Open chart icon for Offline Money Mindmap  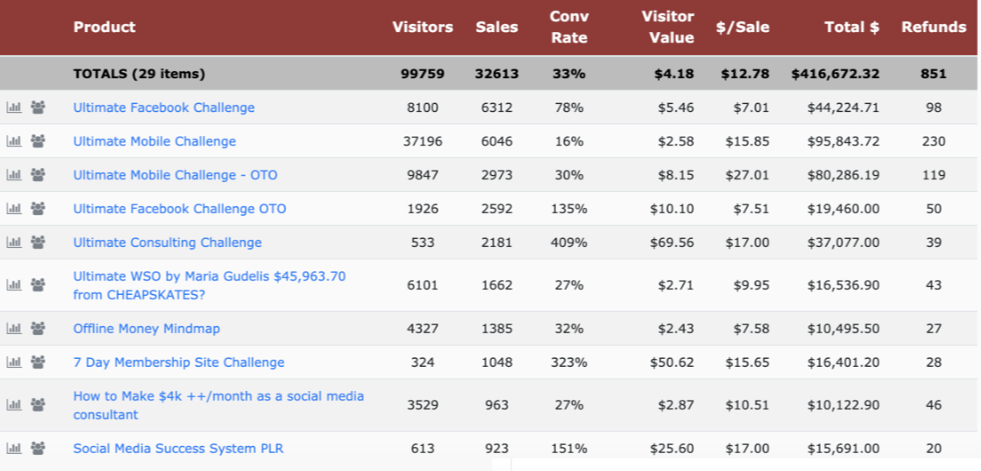[14, 328]
